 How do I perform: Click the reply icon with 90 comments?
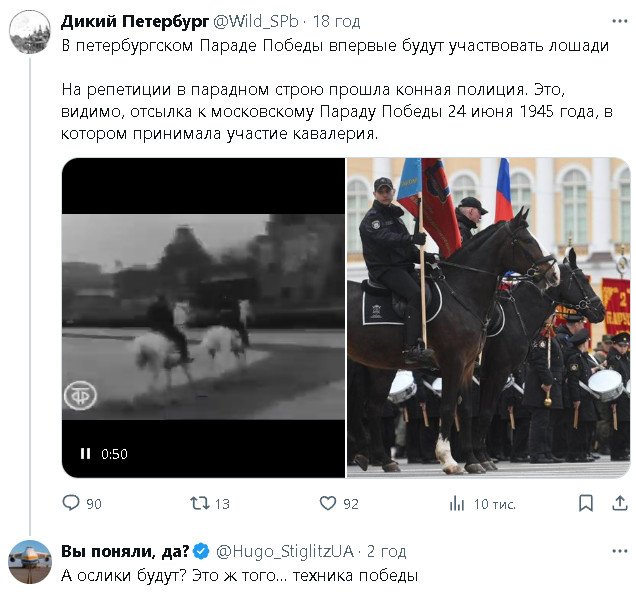click(x=71, y=503)
